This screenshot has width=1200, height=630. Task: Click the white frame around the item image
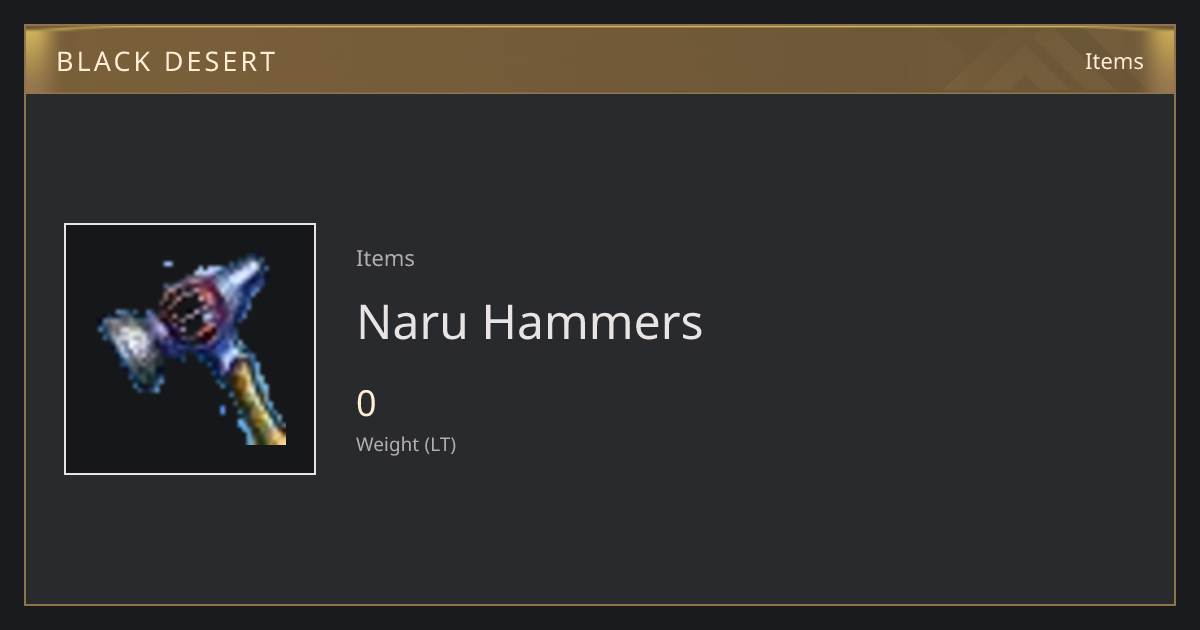click(190, 225)
